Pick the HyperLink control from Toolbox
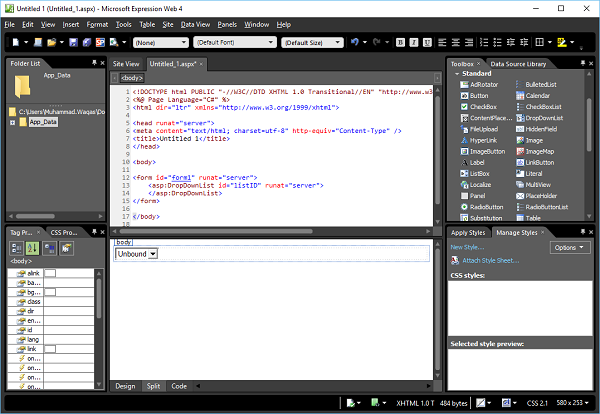The image size is (600, 414). click(x=483, y=140)
